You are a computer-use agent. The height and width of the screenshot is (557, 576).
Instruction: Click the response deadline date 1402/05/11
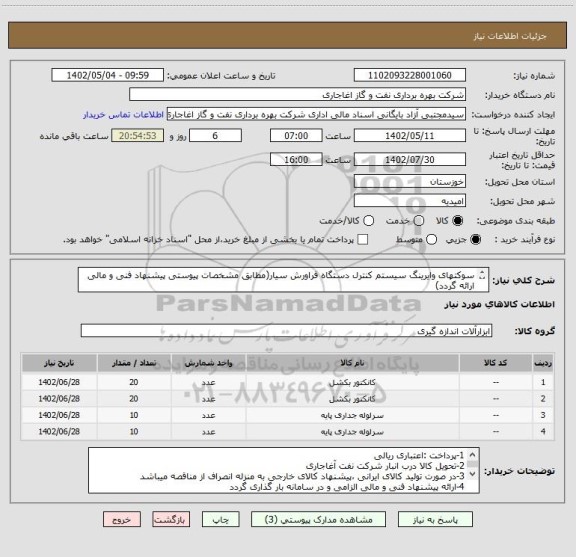(410, 136)
